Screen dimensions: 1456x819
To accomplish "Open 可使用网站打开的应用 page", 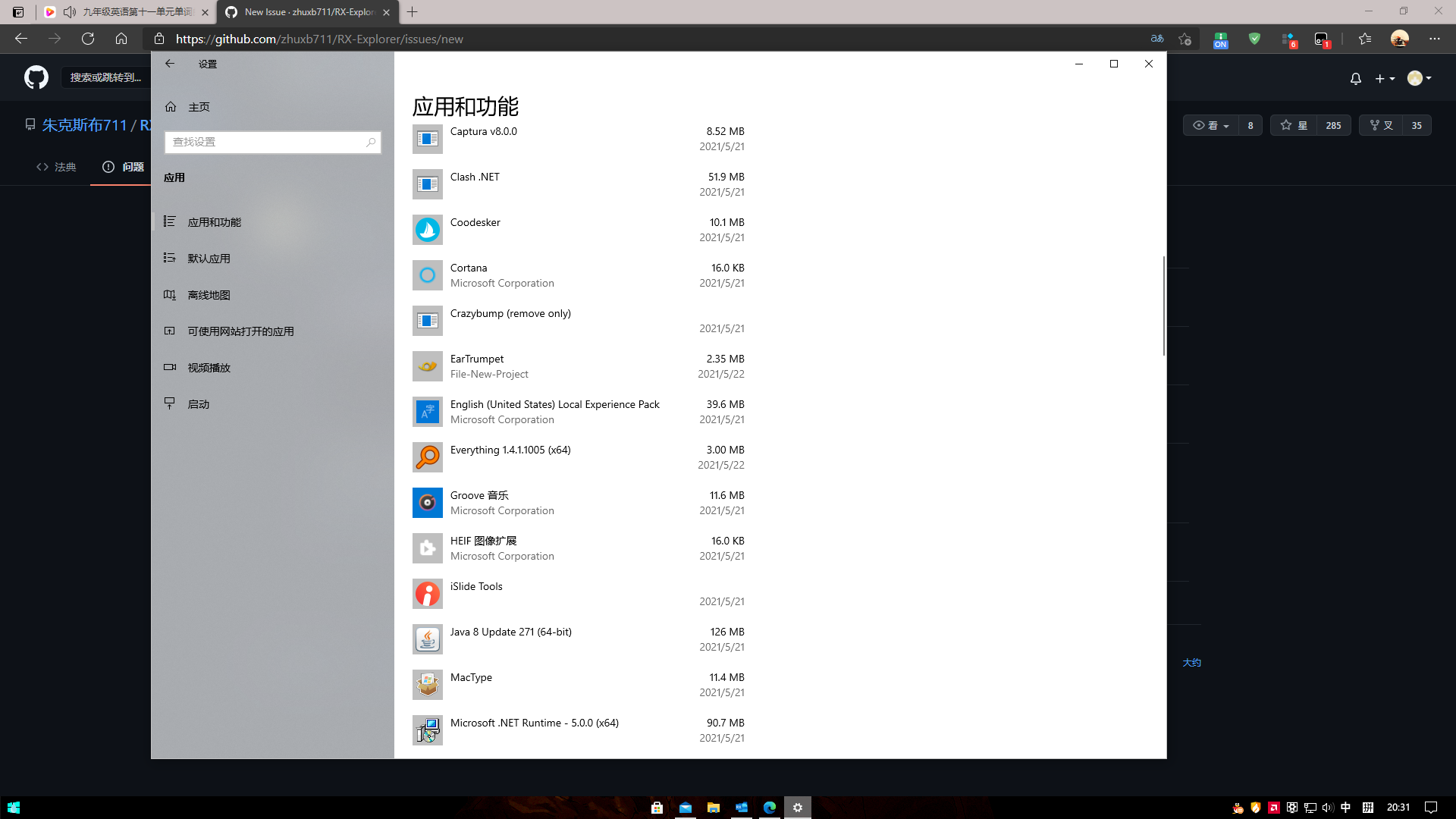I will tap(273, 331).
